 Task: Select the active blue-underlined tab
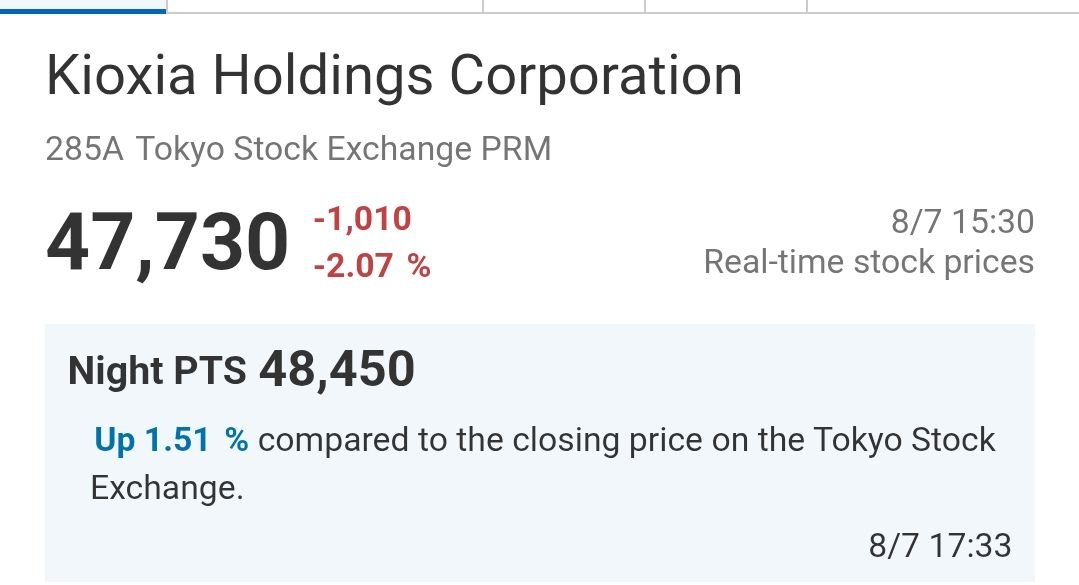(x=83, y=6)
